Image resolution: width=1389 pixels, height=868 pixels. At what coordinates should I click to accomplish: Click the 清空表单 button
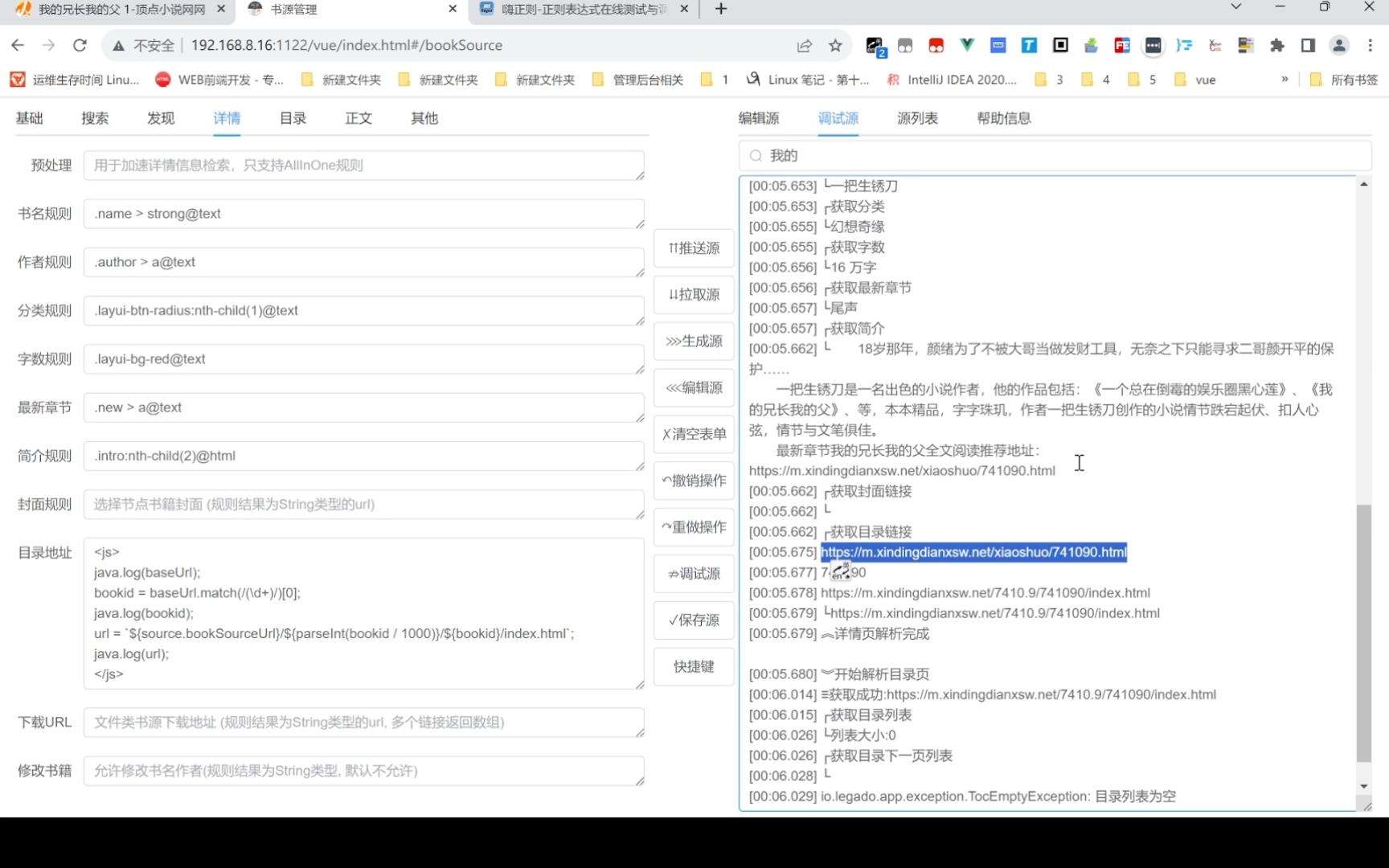(x=694, y=434)
